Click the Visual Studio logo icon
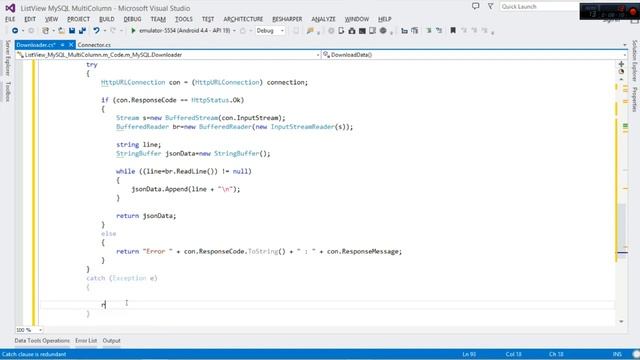 [x=10, y=8]
